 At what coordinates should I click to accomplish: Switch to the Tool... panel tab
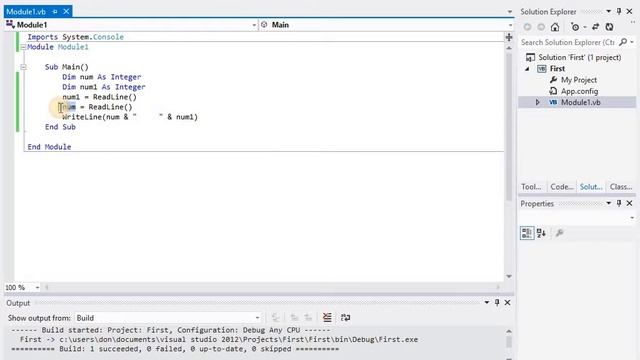(x=531, y=187)
